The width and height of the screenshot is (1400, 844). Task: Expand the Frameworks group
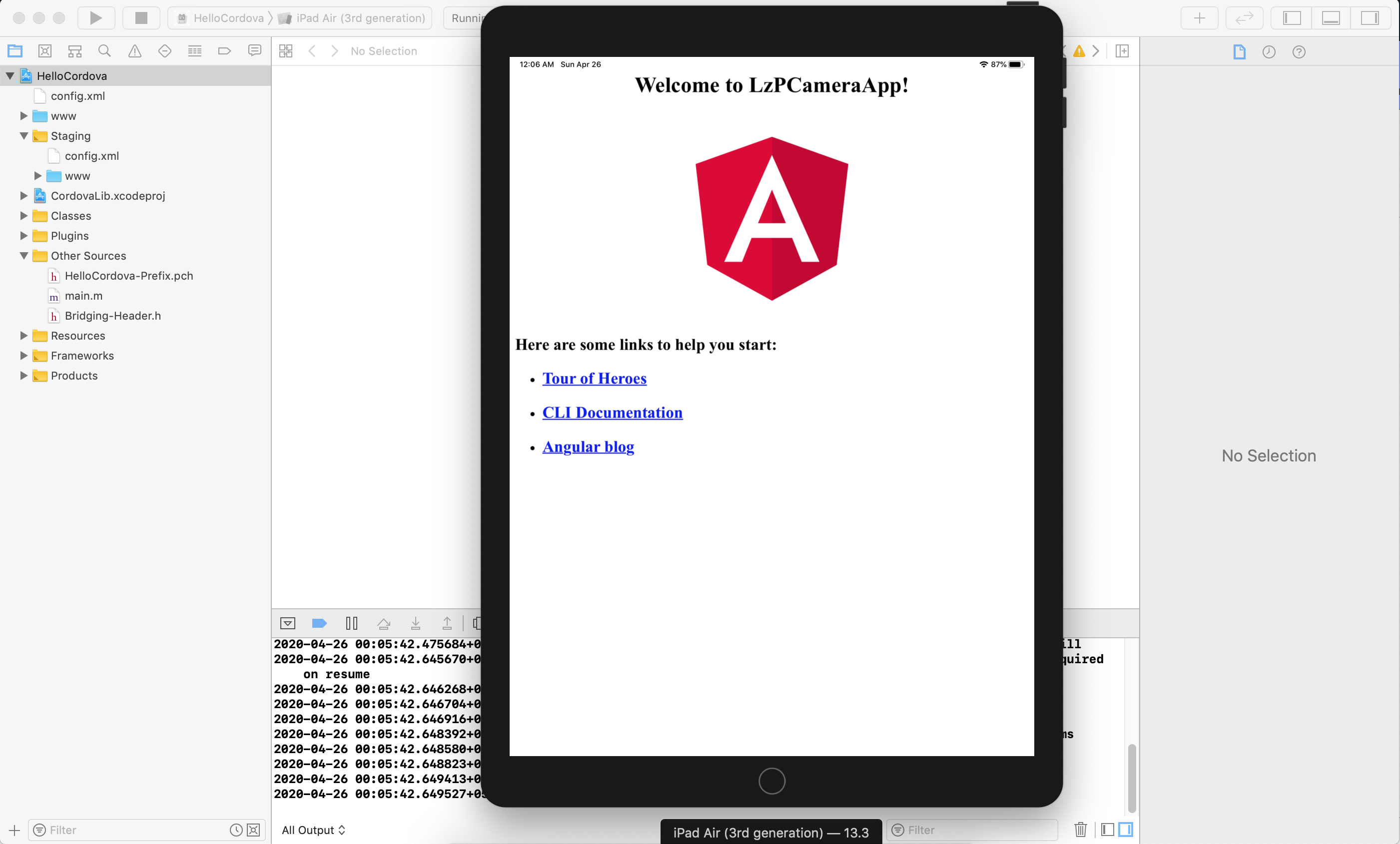[24, 356]
